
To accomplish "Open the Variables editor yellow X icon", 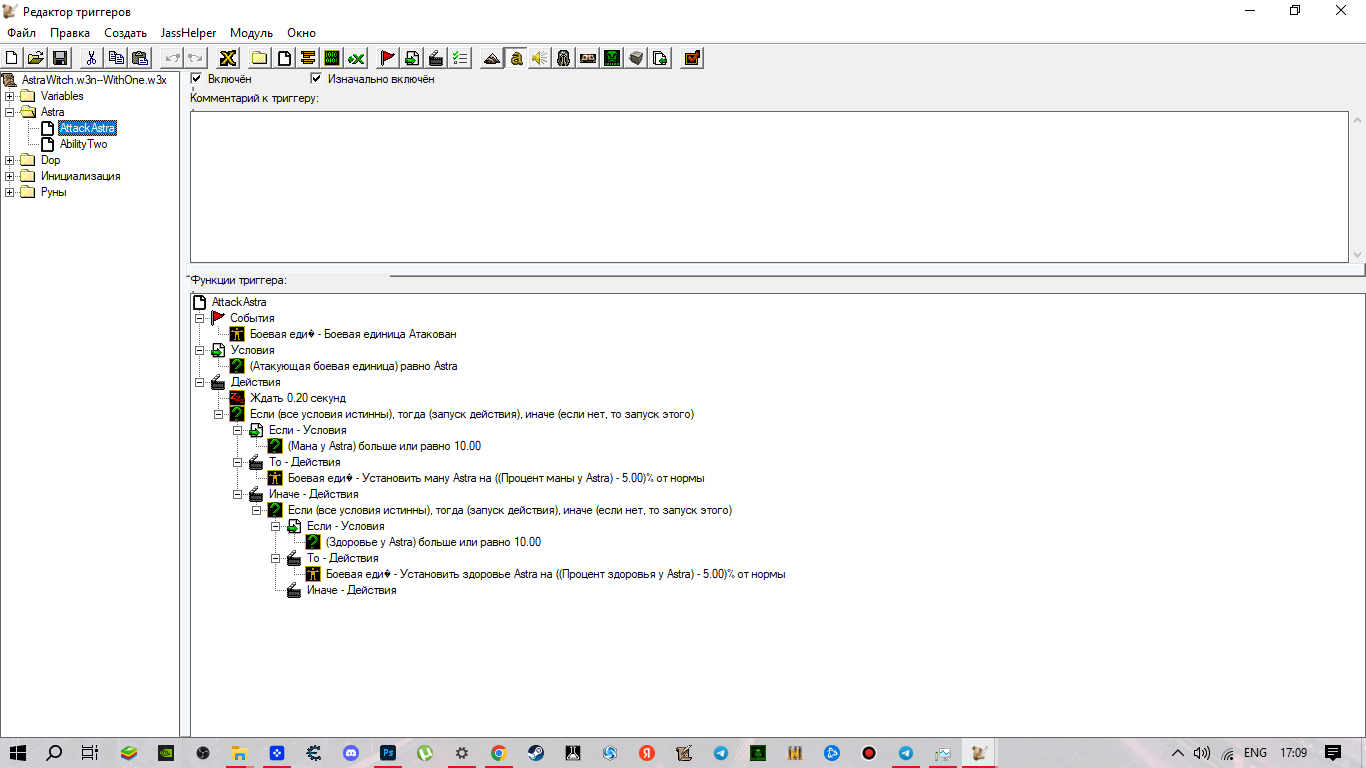I will tap(228, 58).
